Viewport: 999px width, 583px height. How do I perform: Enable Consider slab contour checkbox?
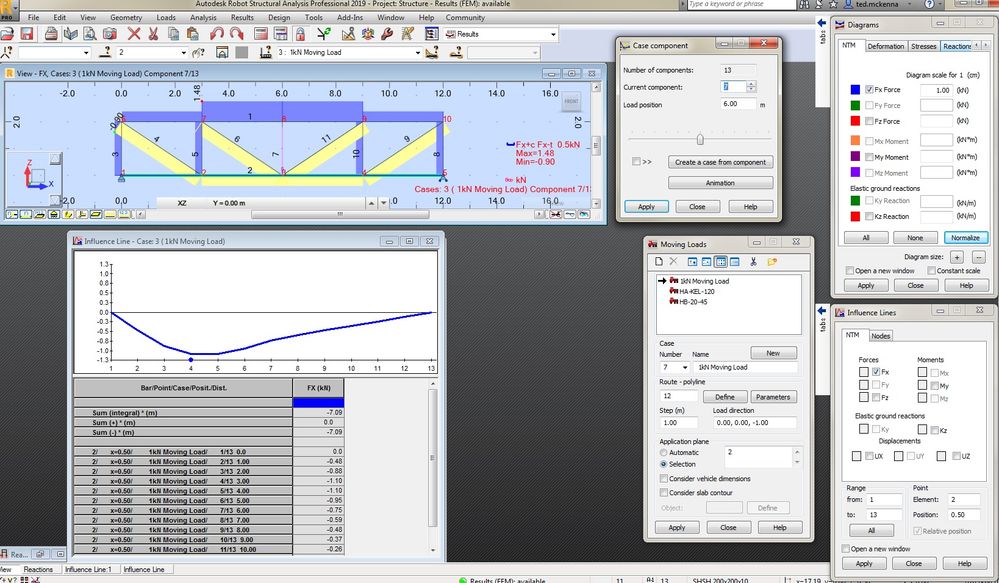tap(663, 493)
